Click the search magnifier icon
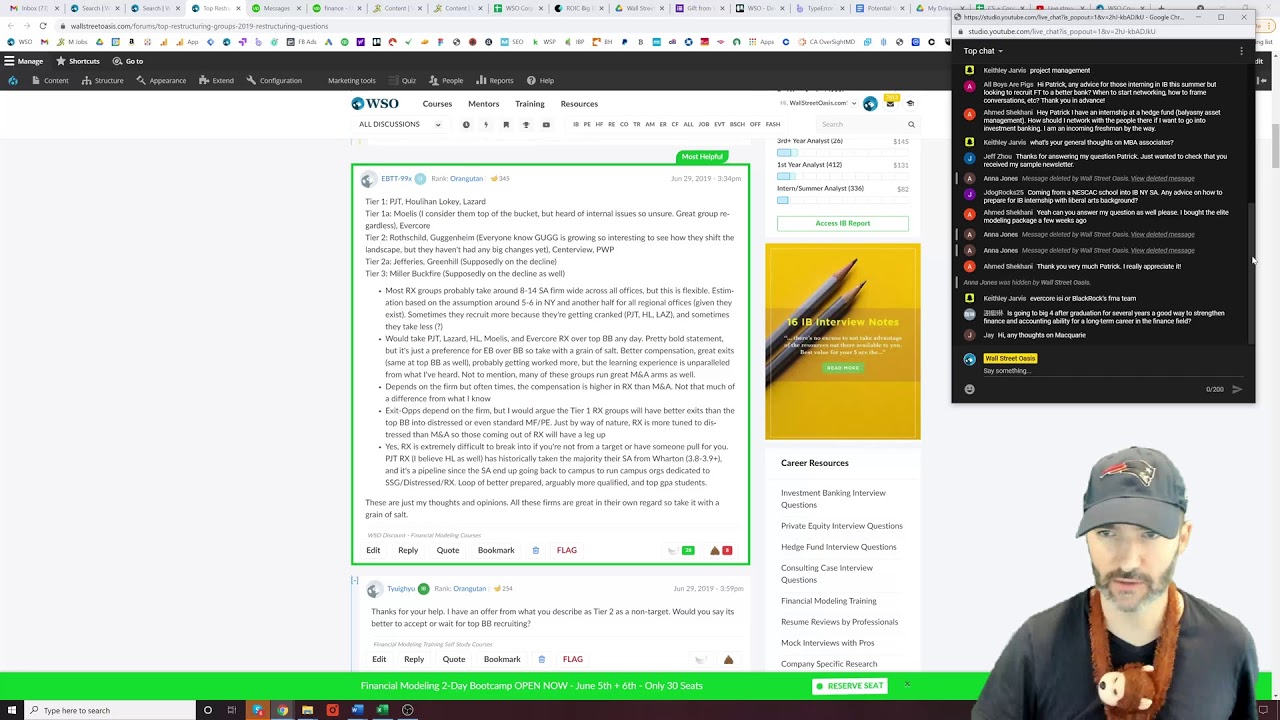This screenshot has width=1280, height=720. (x=911, y=125)
